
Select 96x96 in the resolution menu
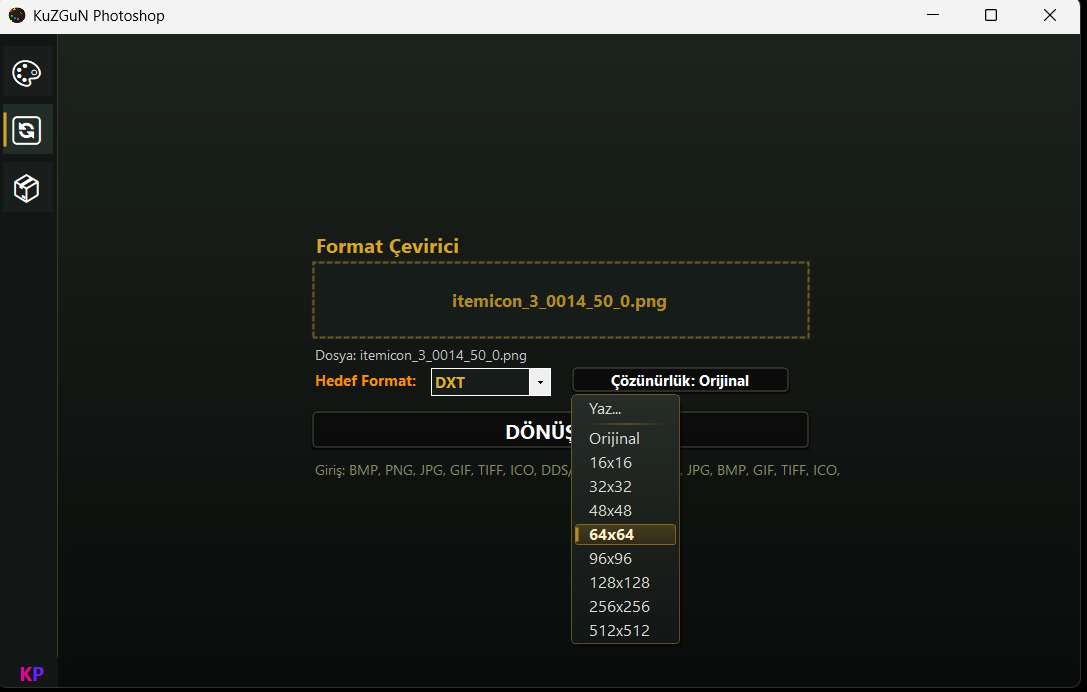click(625, 558)
